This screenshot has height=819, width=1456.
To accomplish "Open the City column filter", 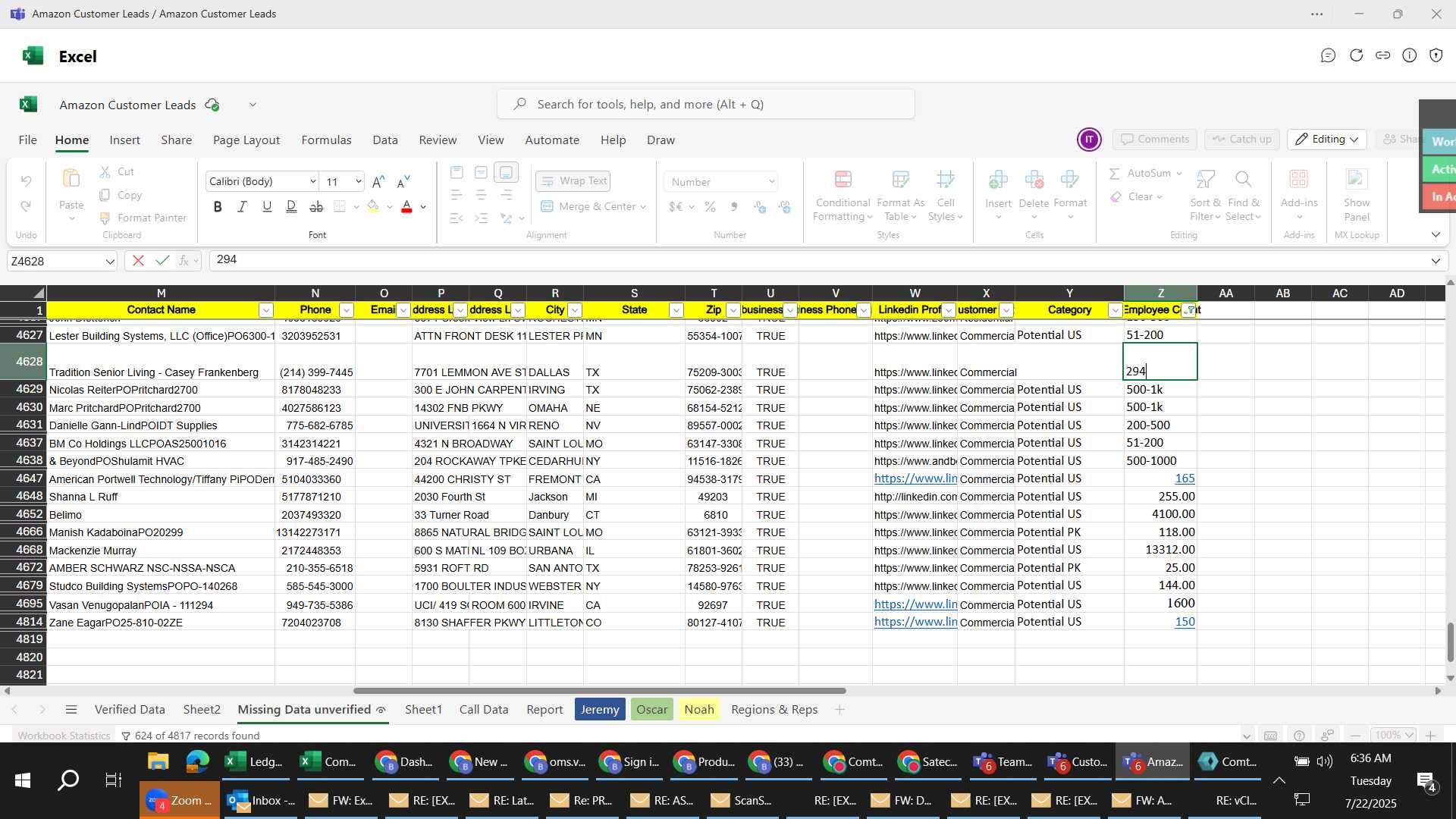I will (575, 310).
